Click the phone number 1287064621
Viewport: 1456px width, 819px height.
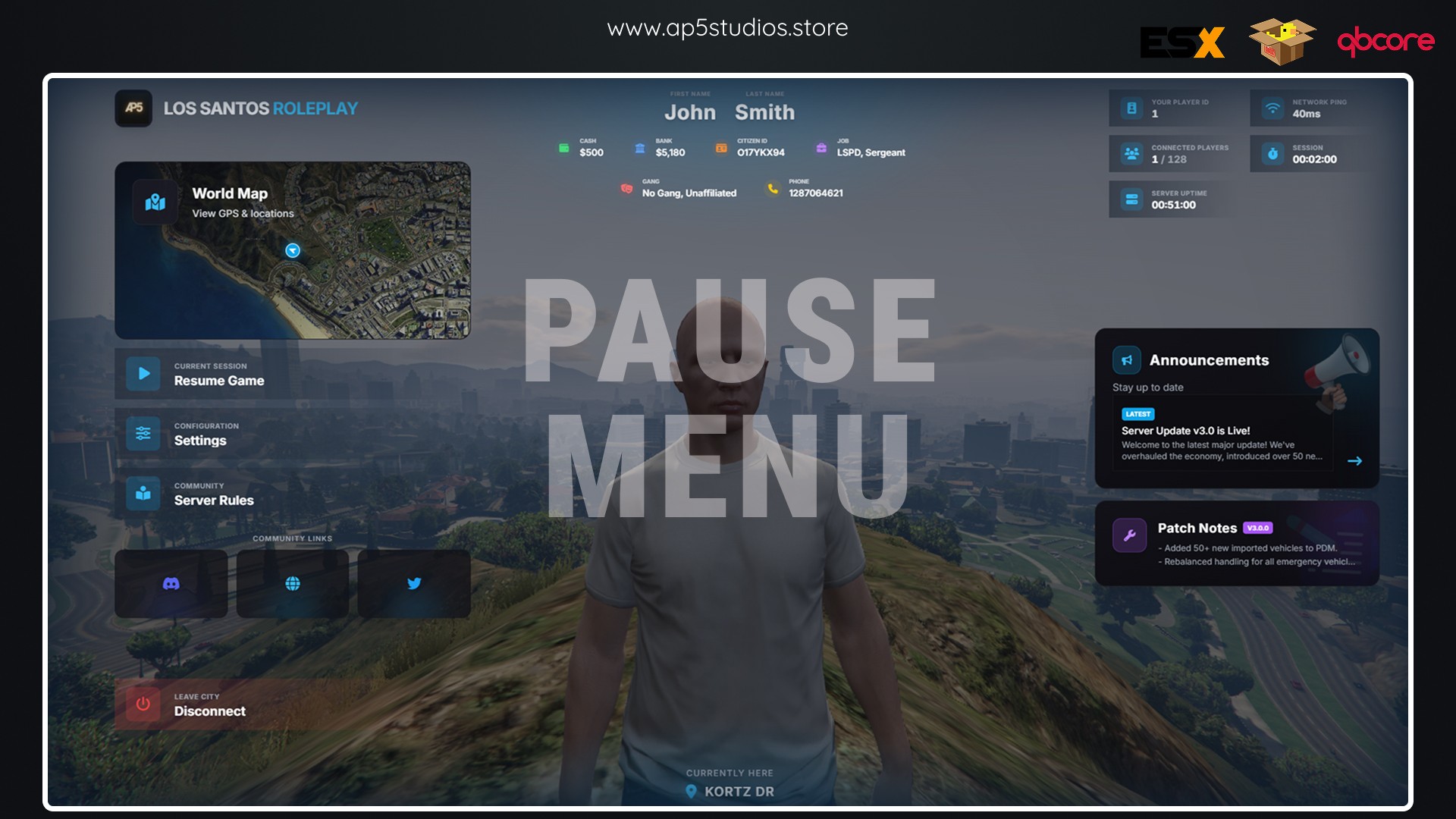pyautogui.click(x=816, y=193)
